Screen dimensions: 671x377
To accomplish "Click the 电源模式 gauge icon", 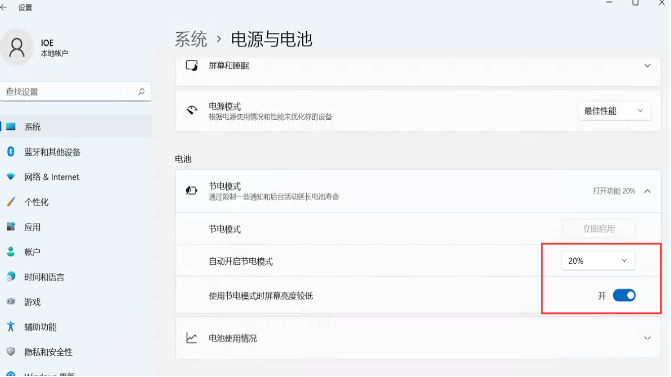I will coord(192,110).
